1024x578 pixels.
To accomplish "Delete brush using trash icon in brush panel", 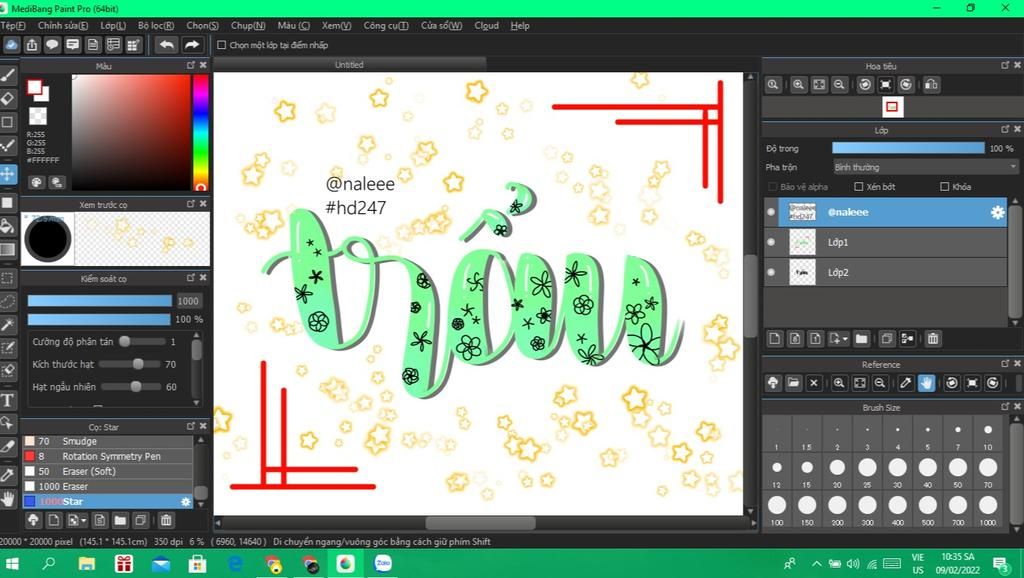I will [x=166, y=520].
